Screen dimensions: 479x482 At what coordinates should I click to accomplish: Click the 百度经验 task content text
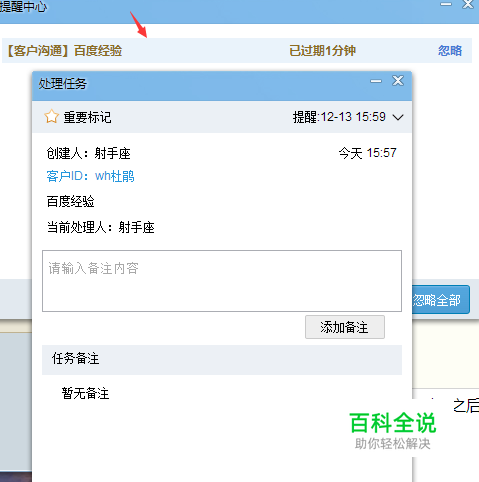coord(71,201)
